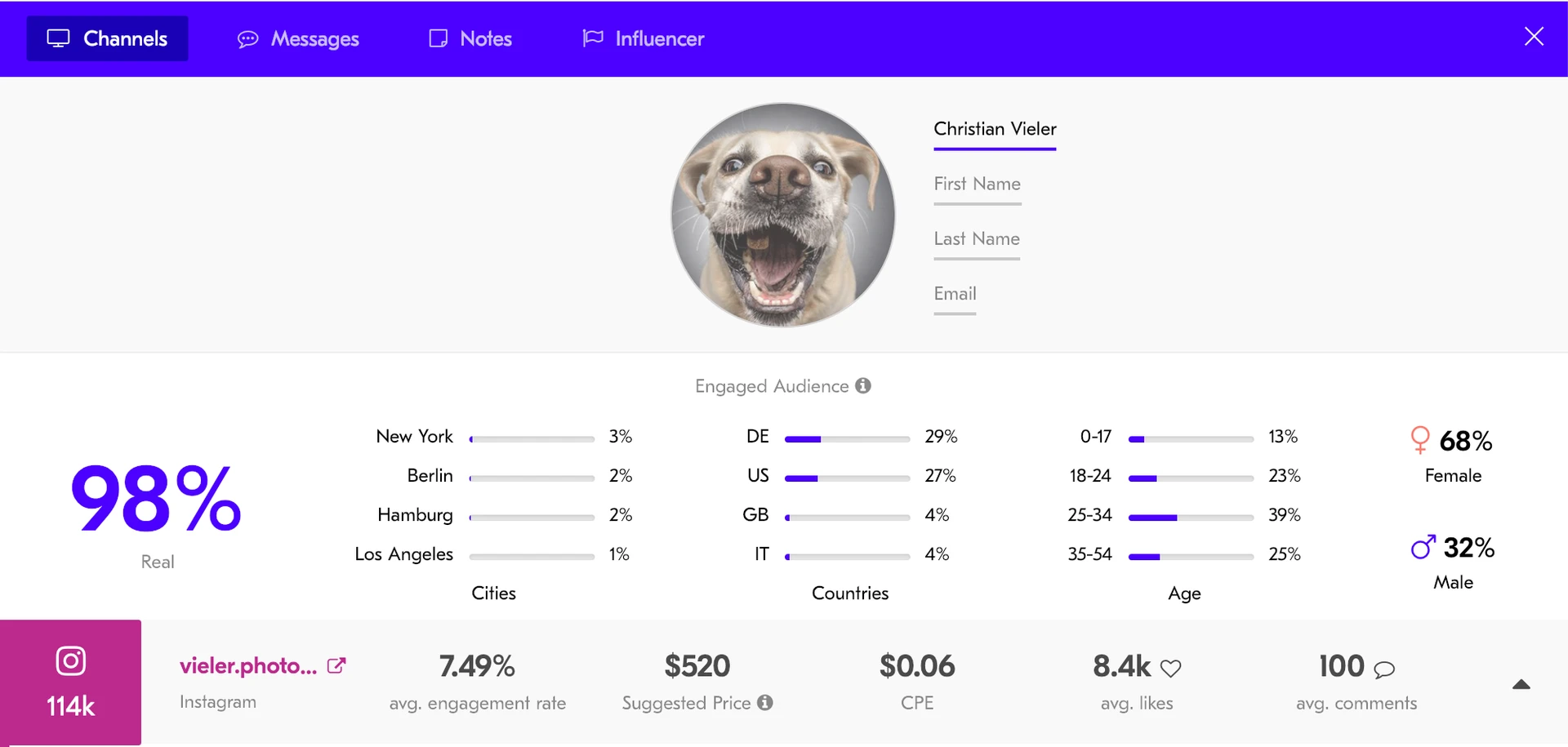
Task: Click the Engaged Audience info icon
Action: 863,385
